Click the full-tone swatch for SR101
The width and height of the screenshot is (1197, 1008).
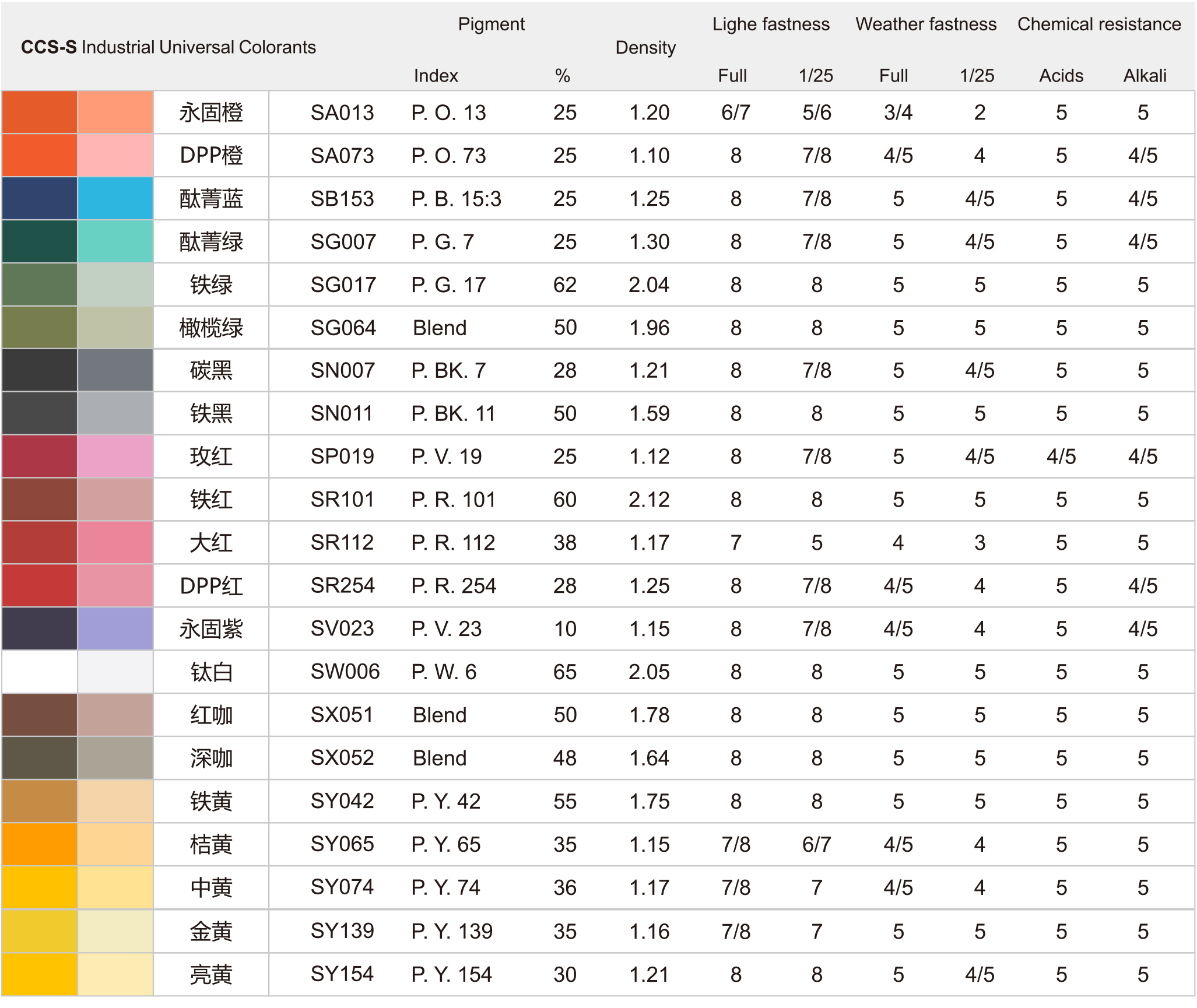pos(40,500)
